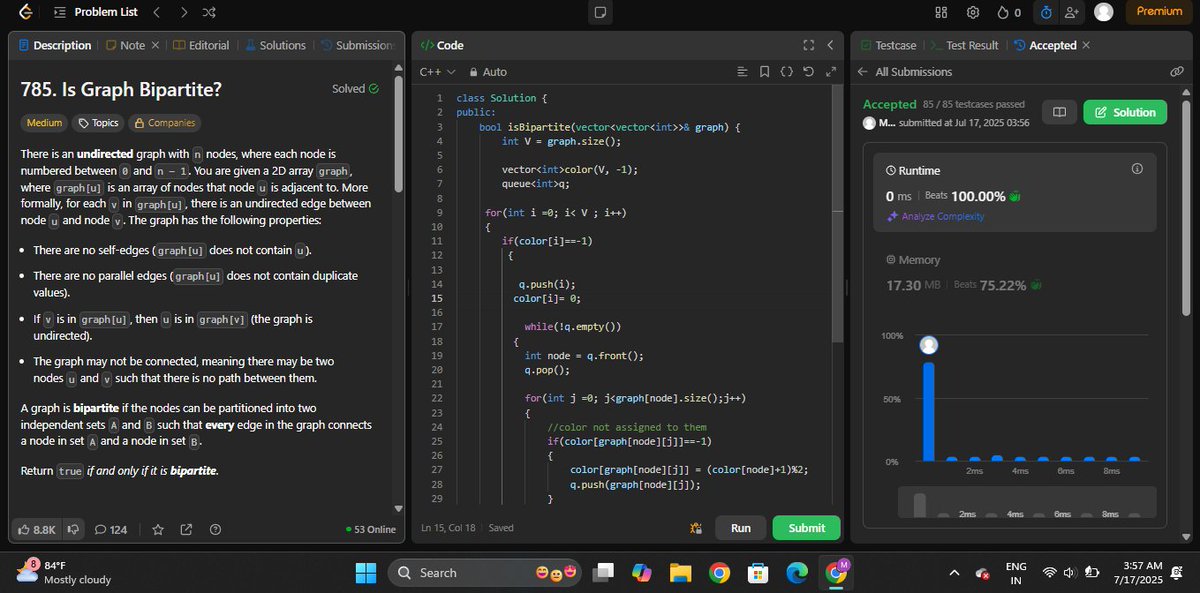Viewport: 1200px width, 593px height.
Task: Open File Explorer from taskbar
Action: [680, 572]
